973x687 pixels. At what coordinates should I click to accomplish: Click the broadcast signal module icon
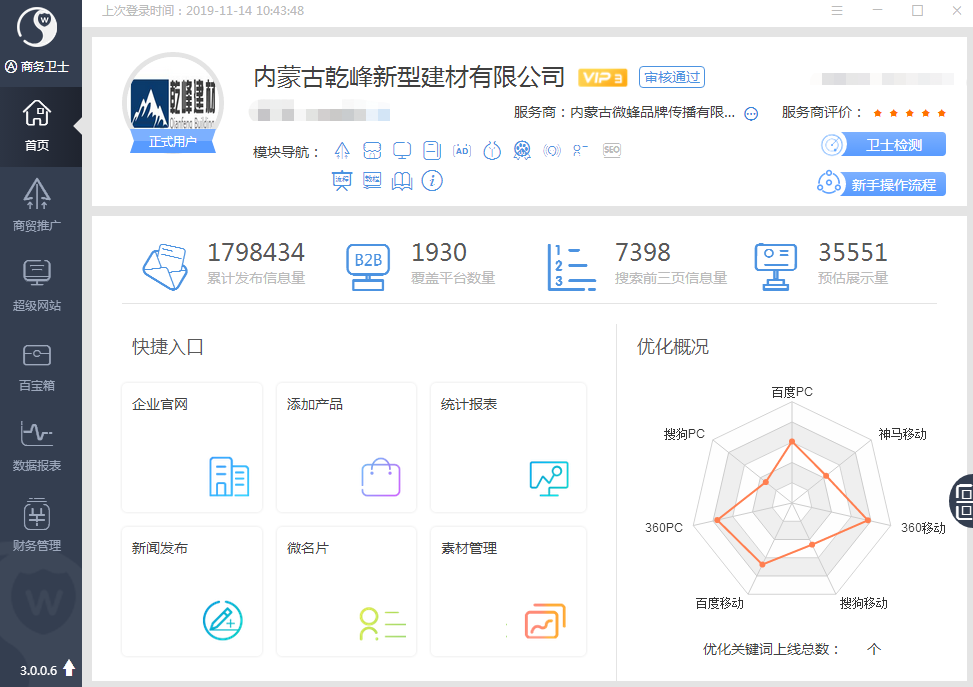pos(552,150)
